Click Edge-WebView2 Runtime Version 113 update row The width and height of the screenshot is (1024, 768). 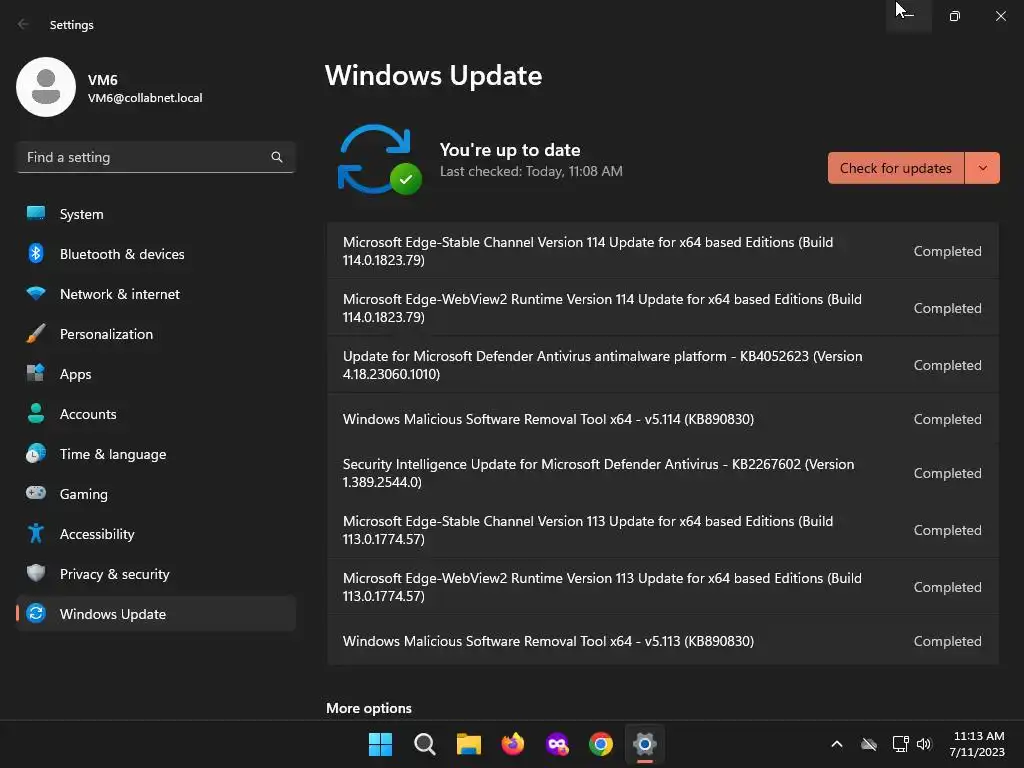(663, 586)
